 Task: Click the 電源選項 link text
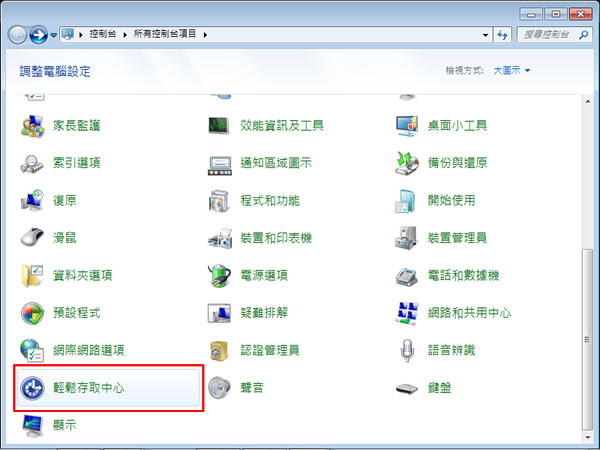point(264,276)
